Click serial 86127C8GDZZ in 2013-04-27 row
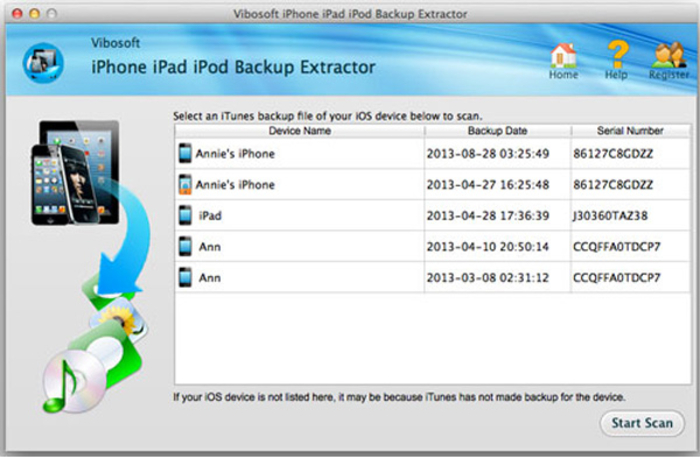The height and width of the screenshot is (459, 700). tap(613, 184)
